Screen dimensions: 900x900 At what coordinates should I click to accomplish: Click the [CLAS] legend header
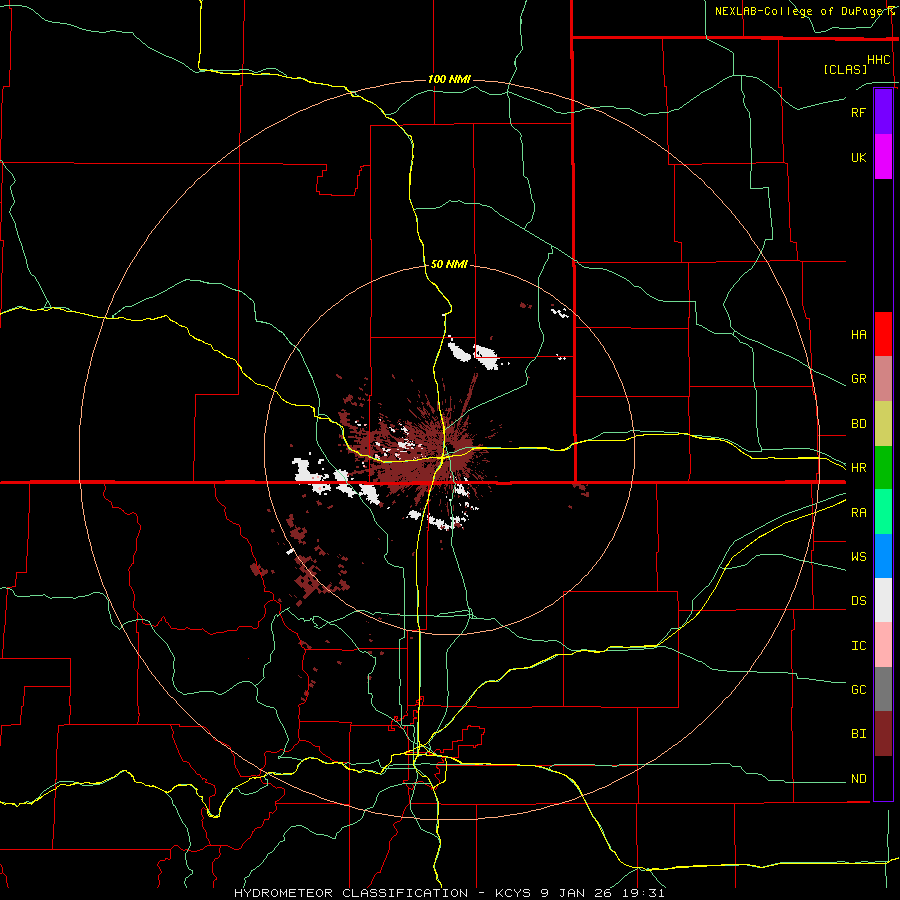point(845,69)
